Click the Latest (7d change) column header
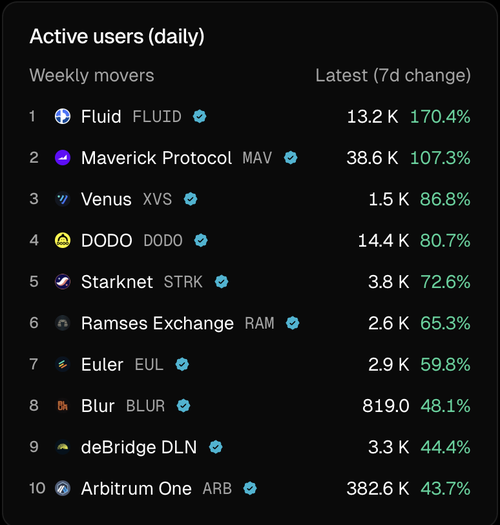 point(393,75)
